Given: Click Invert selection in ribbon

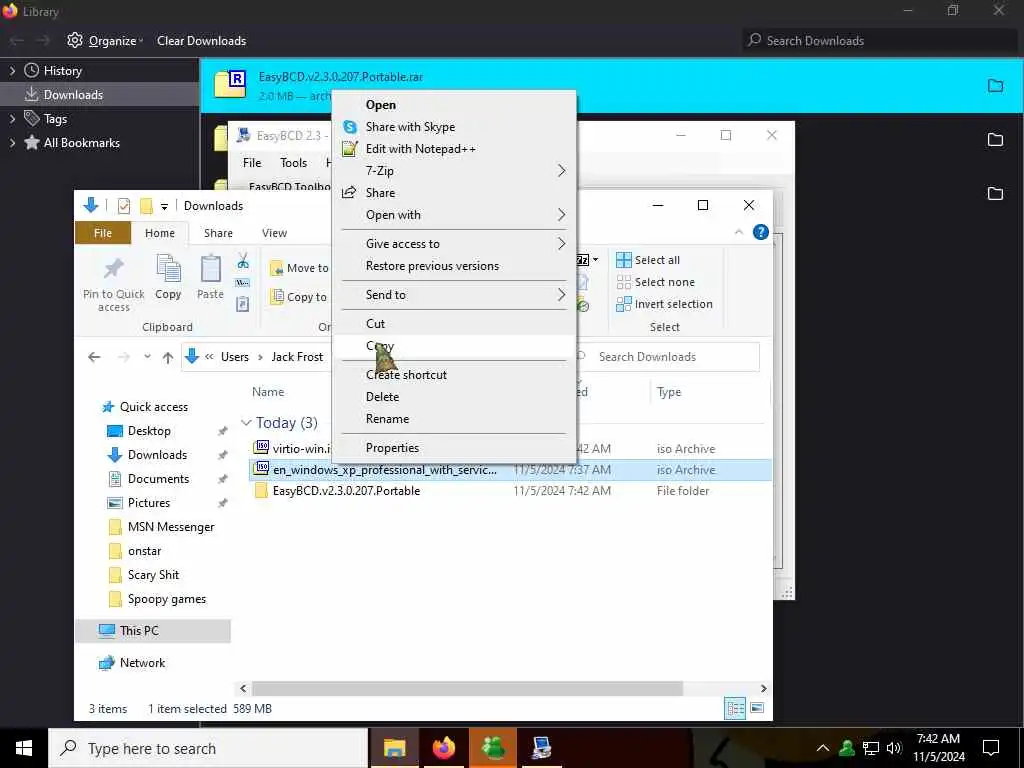Looking at the screenshot, I should pyautogui.click(x=664, y=304).
